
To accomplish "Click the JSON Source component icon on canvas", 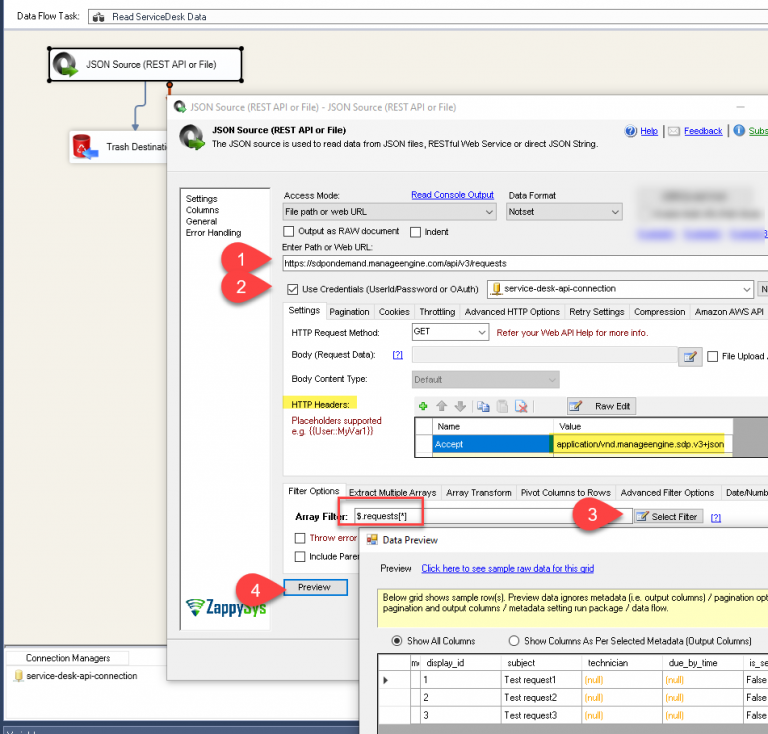I will click(67, 65).
